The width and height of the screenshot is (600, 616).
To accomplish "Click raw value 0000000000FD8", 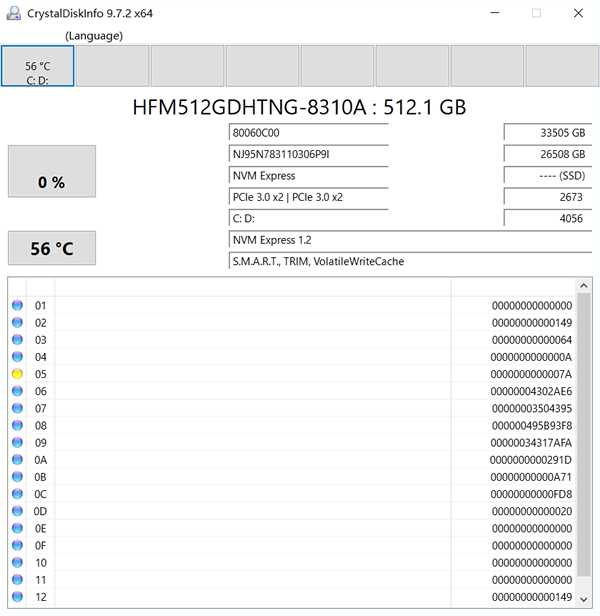I will (x=531, y=494).
